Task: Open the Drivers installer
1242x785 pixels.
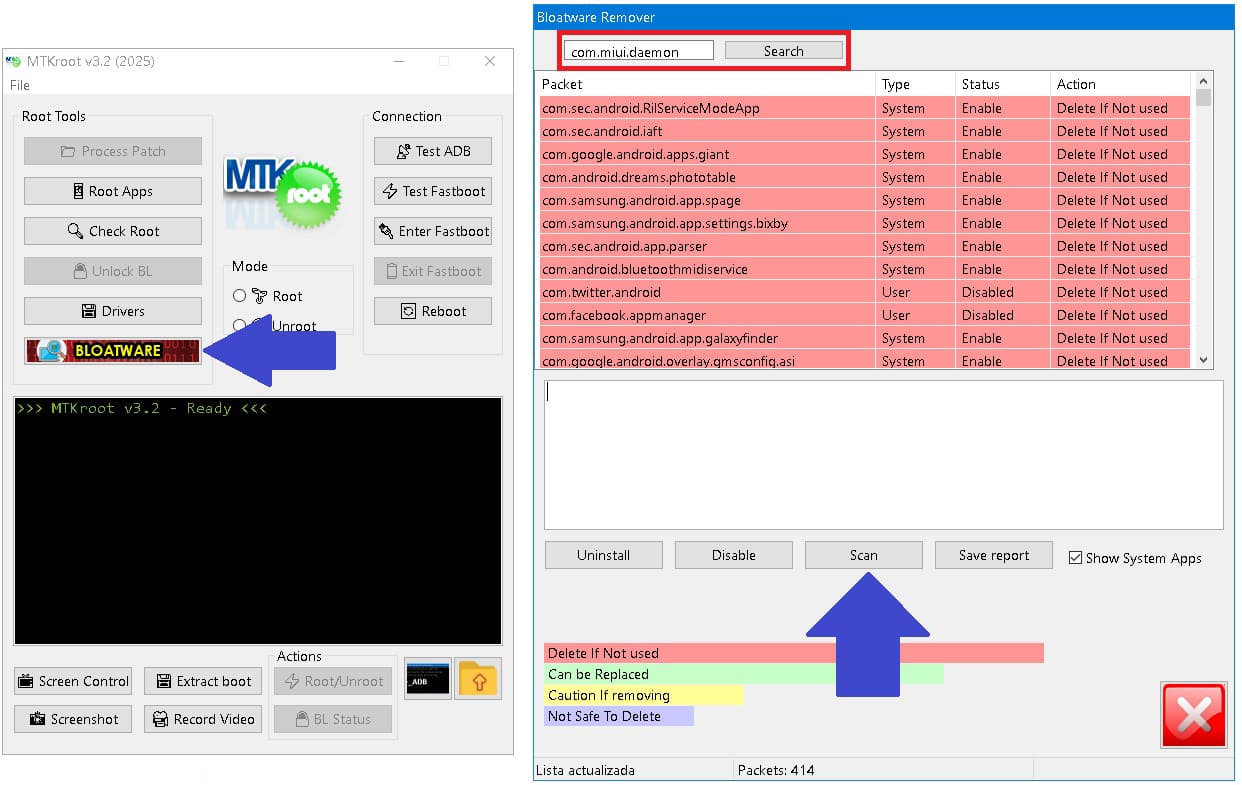Action: [x=113, y=311]
